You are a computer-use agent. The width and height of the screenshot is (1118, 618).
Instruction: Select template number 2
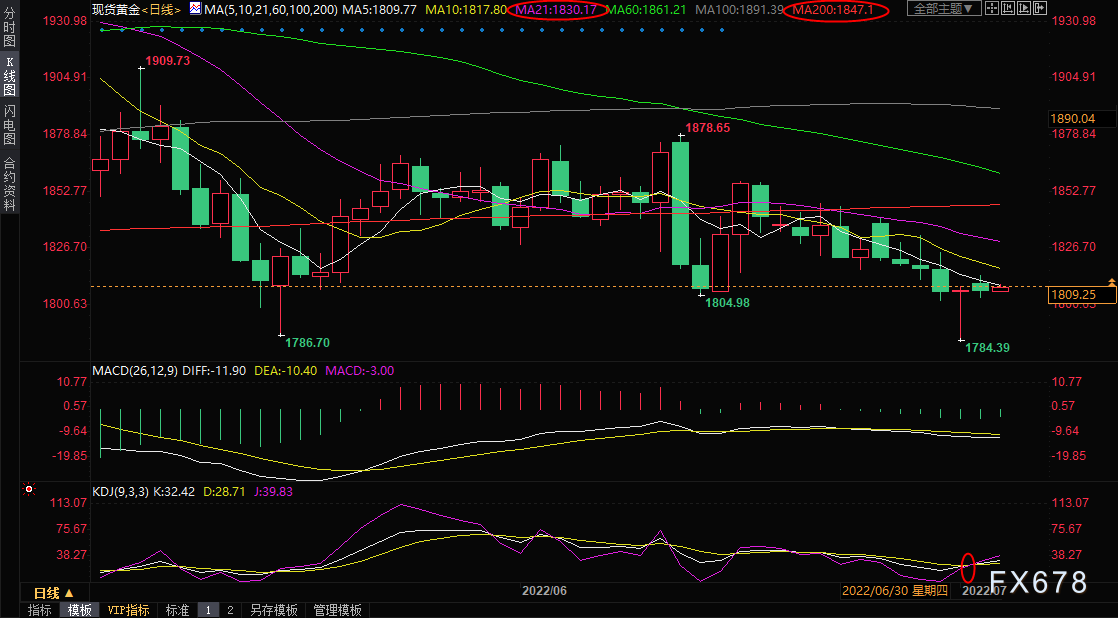(230, 610)
